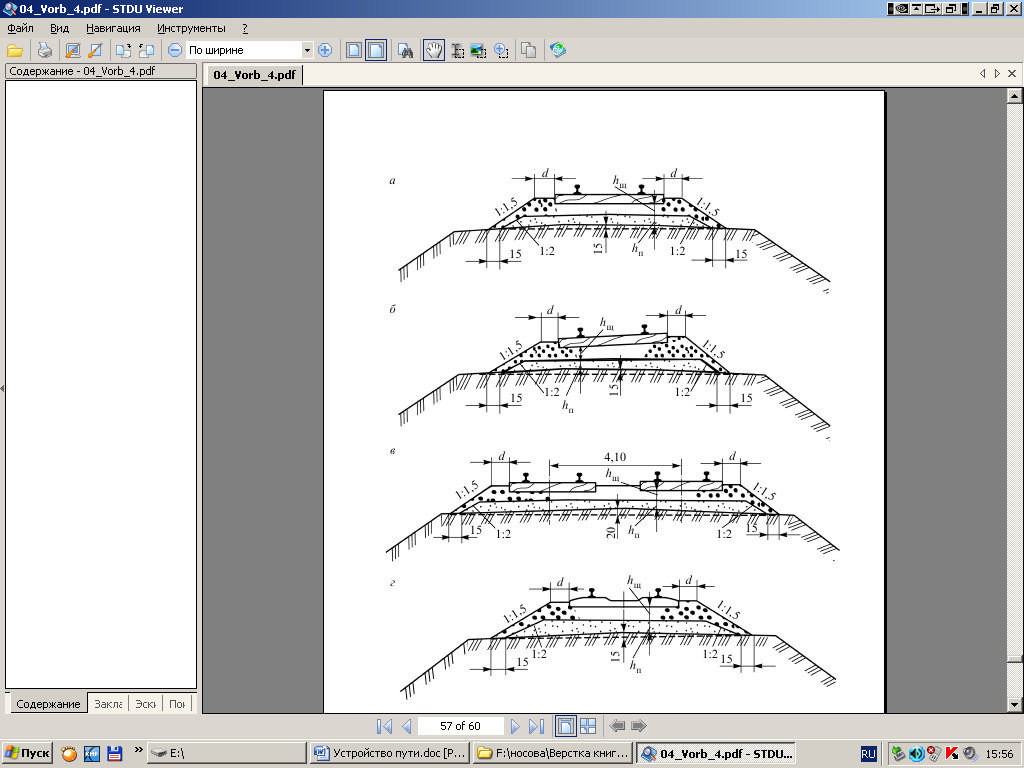The height and width of the screenshot is (768, 1024).
Task: Open 'F:\носова\Верстка книг' taskbar folder
Action: [553, 753]
